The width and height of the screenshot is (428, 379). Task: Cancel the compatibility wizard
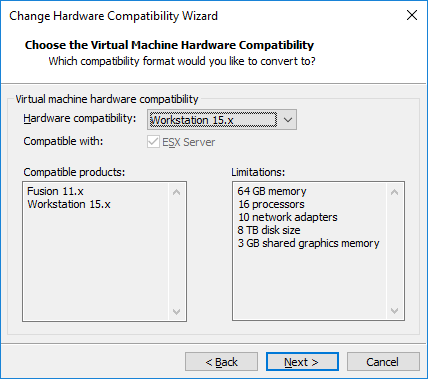(383, 362)
